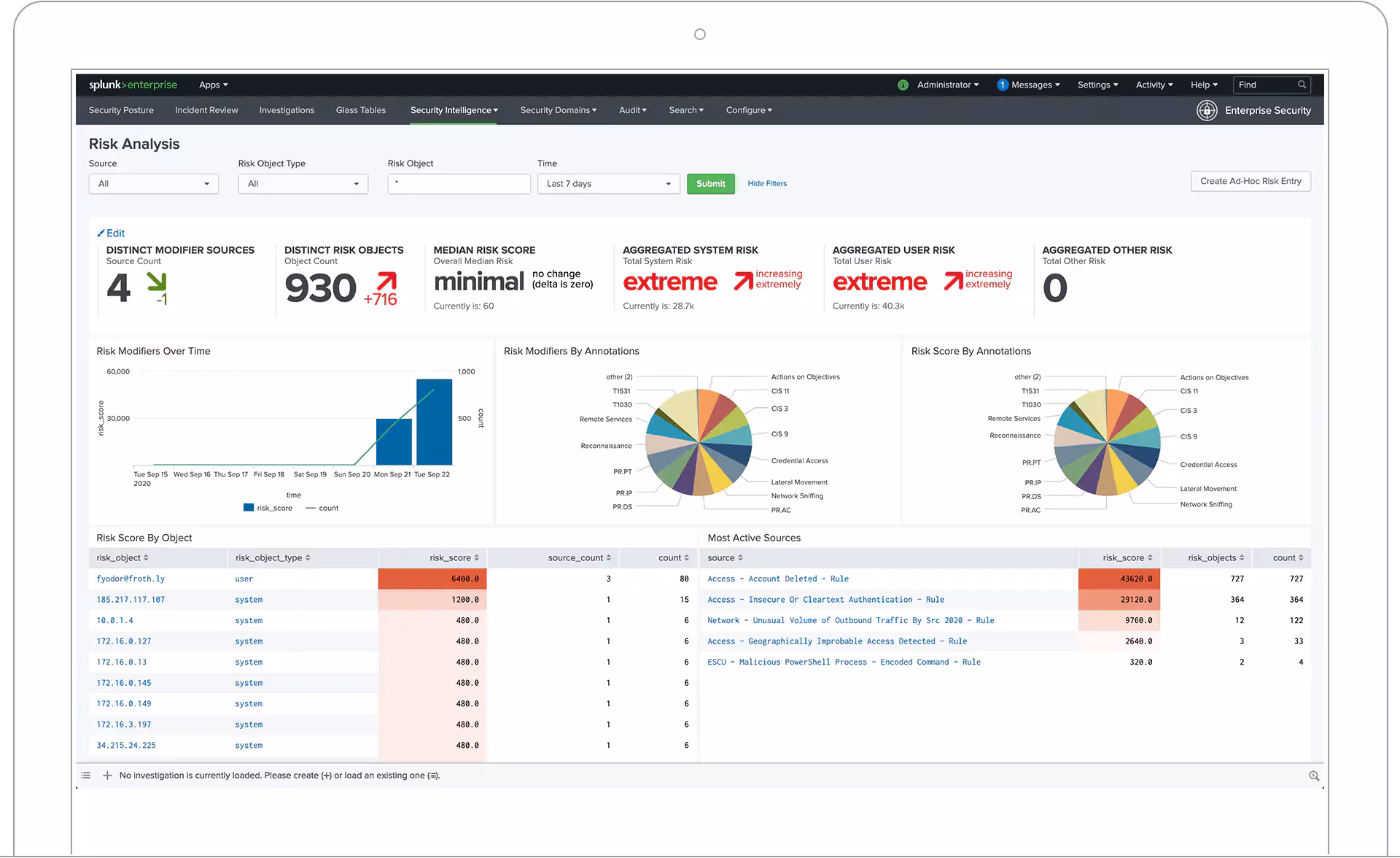Screen dimensions: 1400x858
Task: Click the plus icon to create investigation
Action: pyautogui.click(x=107, y=776)
